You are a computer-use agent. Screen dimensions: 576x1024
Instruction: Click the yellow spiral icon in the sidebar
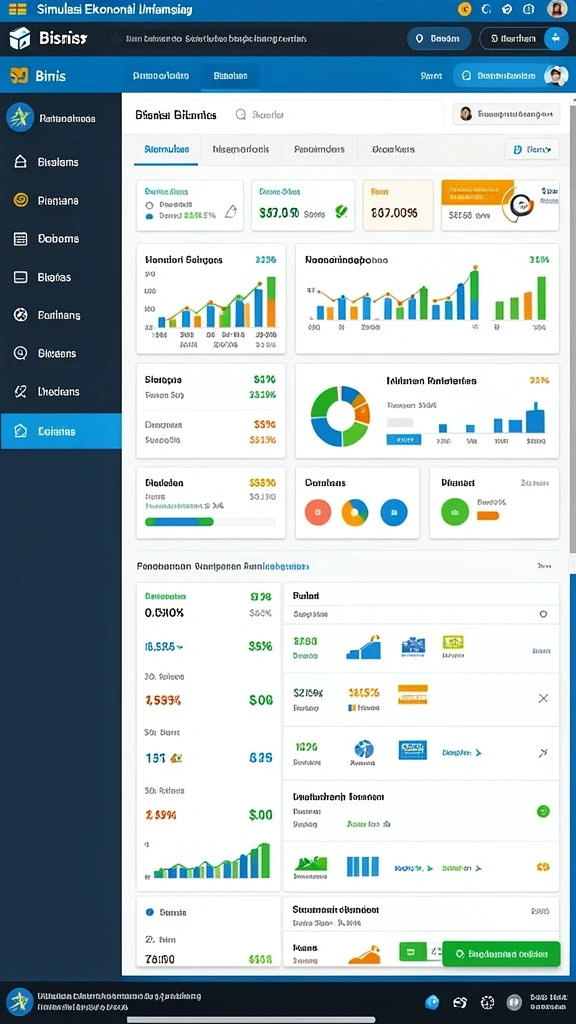click(x=20, y=200)
